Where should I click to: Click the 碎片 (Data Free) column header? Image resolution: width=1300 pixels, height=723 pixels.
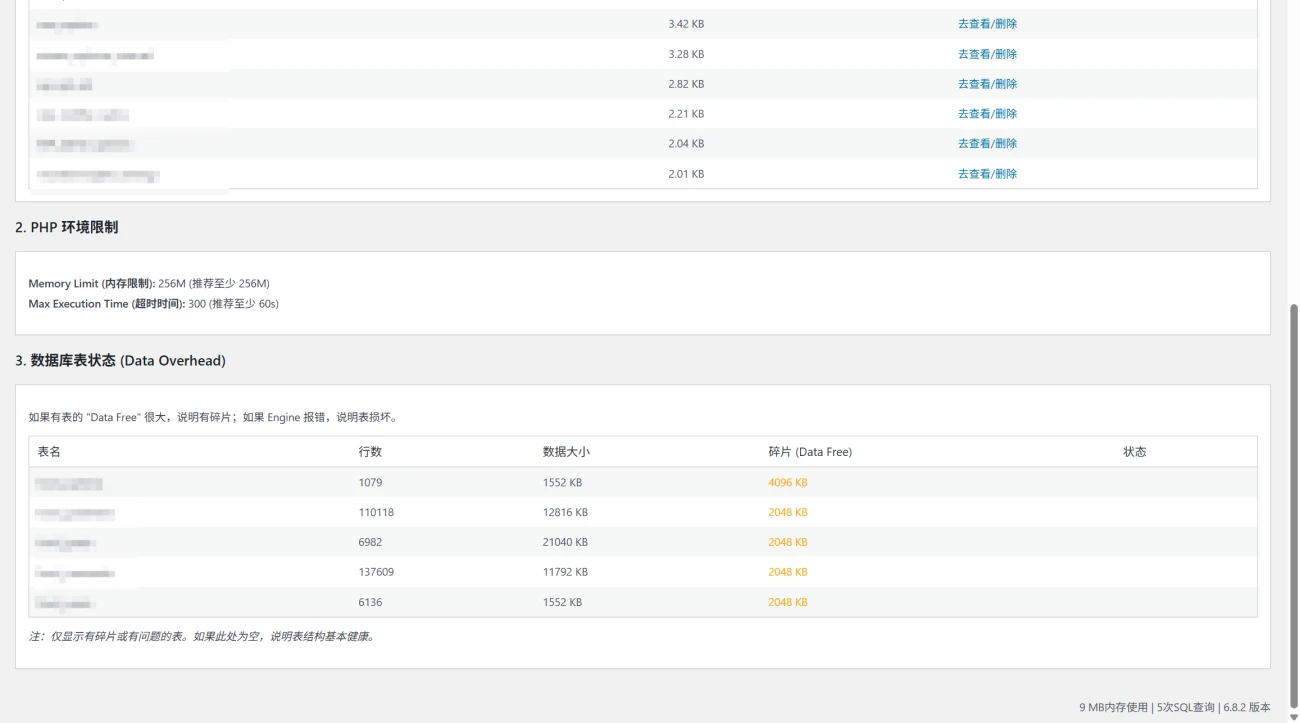point(810,452)
